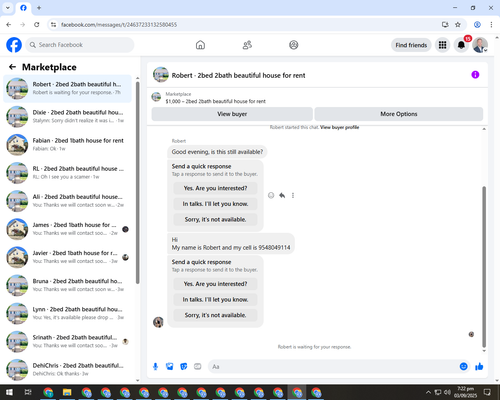Open Task View on taskbar
This screenshot has height=400, width=500.
tap(28, 392)
